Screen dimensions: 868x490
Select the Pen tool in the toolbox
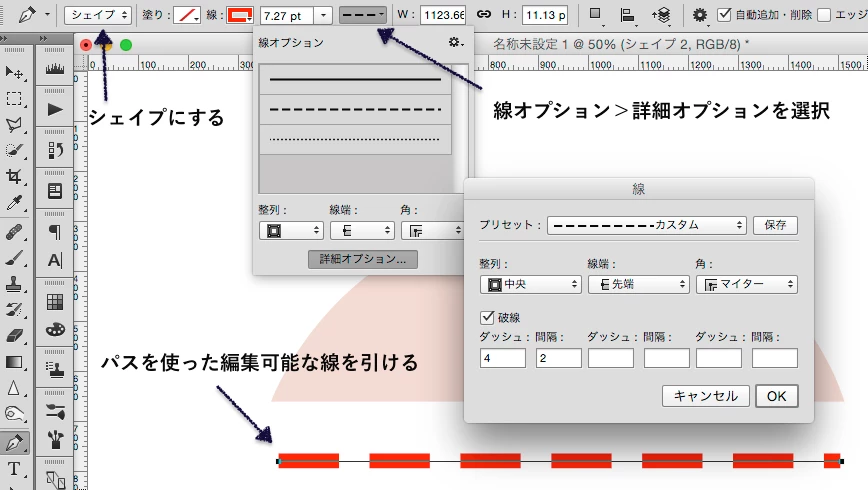coord(14,442)
